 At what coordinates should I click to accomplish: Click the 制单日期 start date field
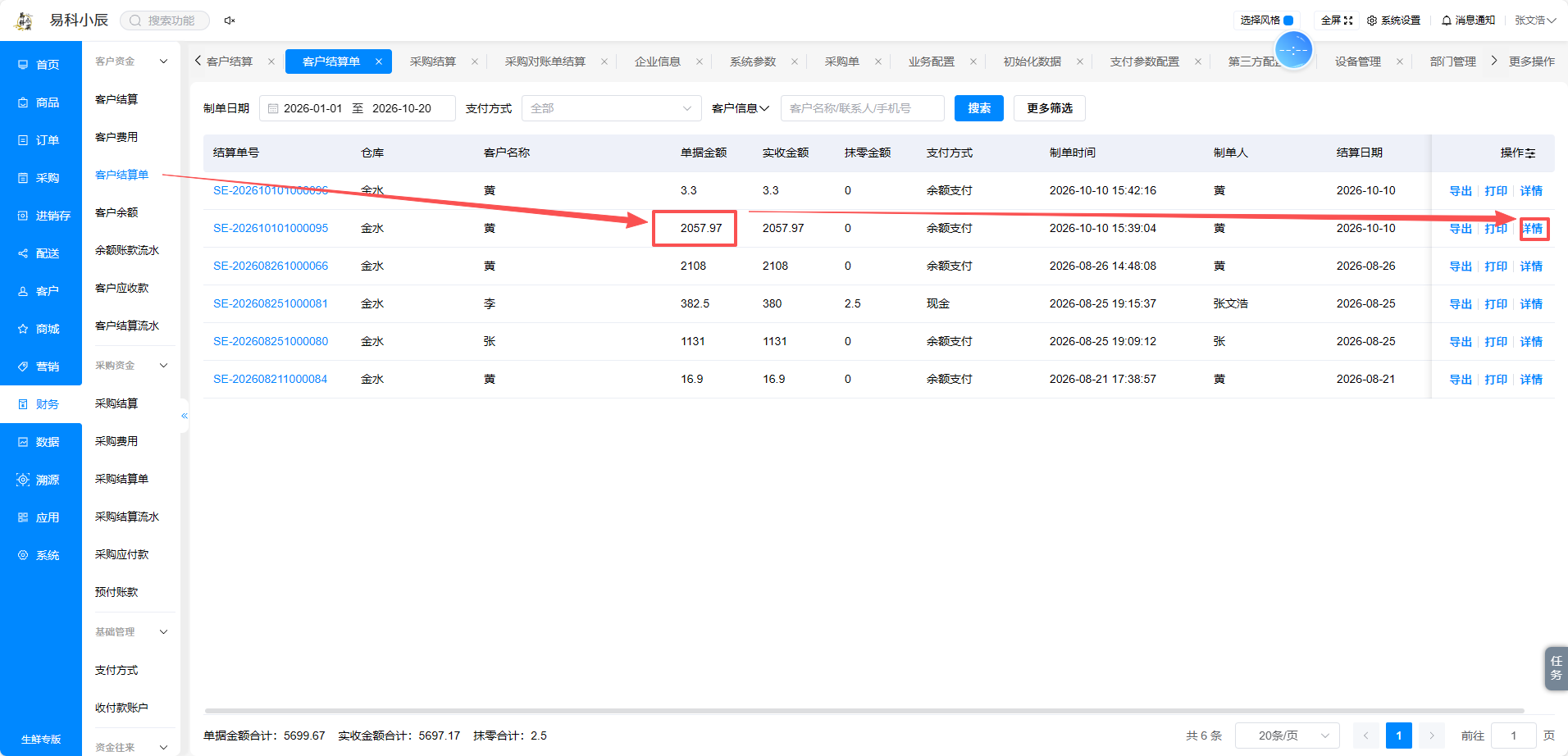(312, 108)
